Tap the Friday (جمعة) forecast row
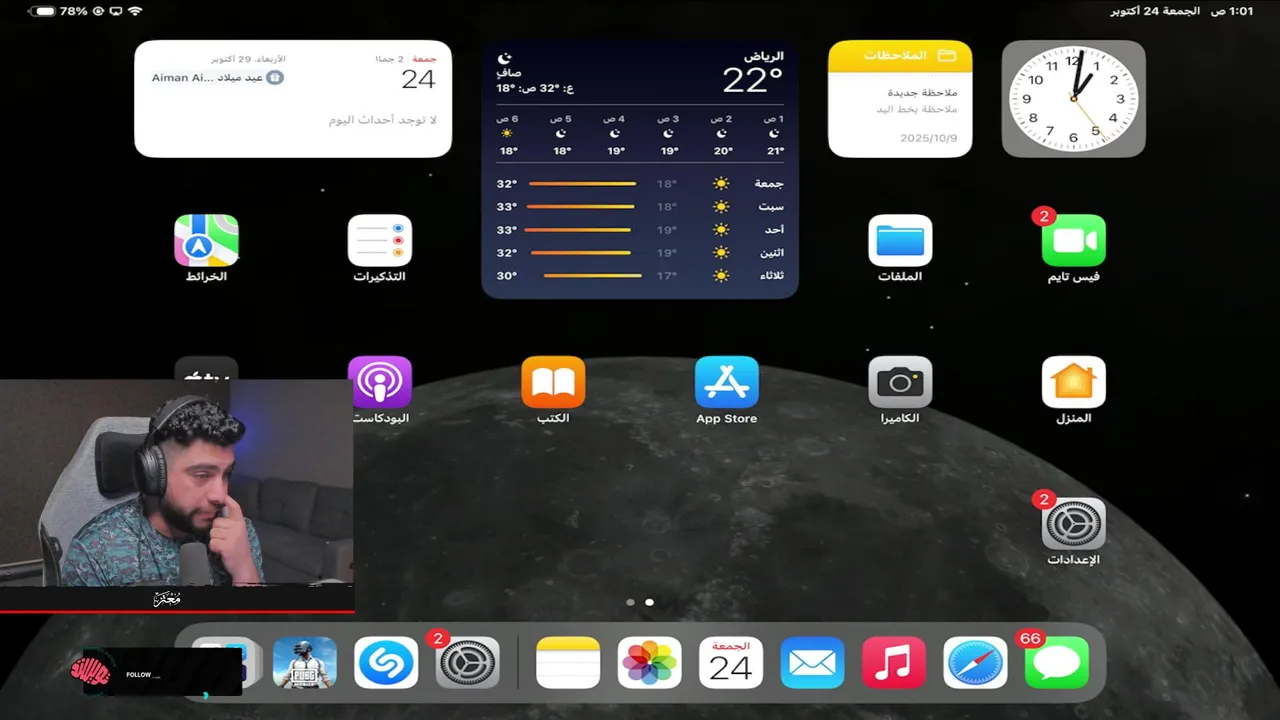 (x=640, y=184)
